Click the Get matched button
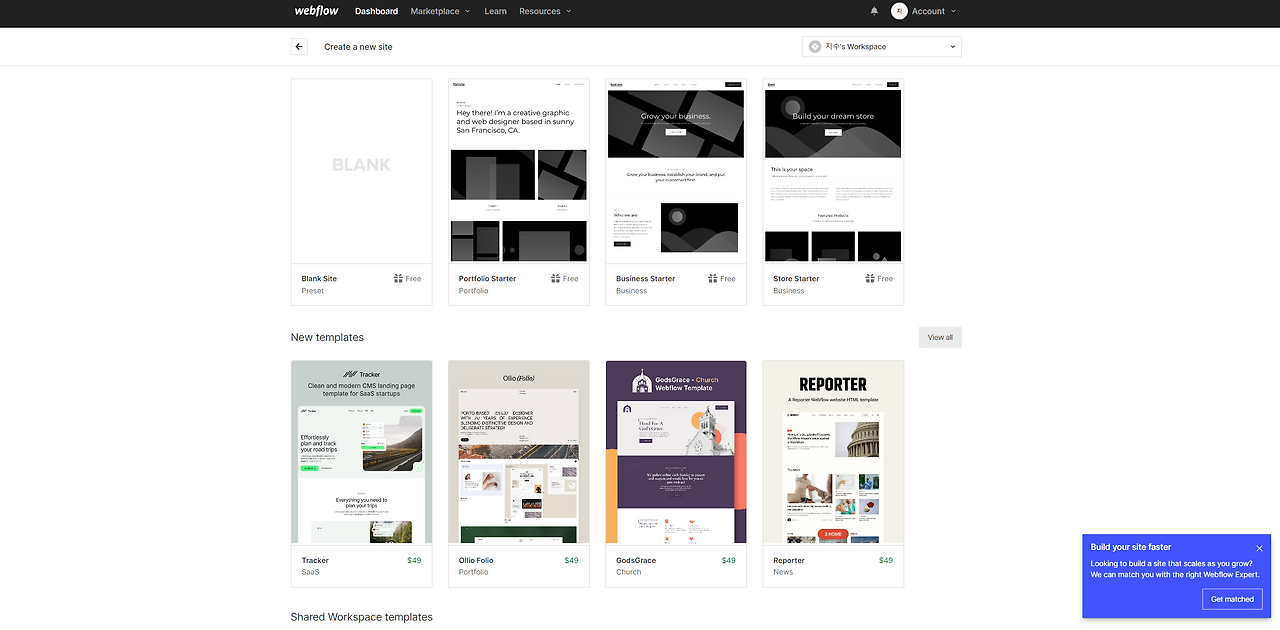 (x=1232, y=599)
